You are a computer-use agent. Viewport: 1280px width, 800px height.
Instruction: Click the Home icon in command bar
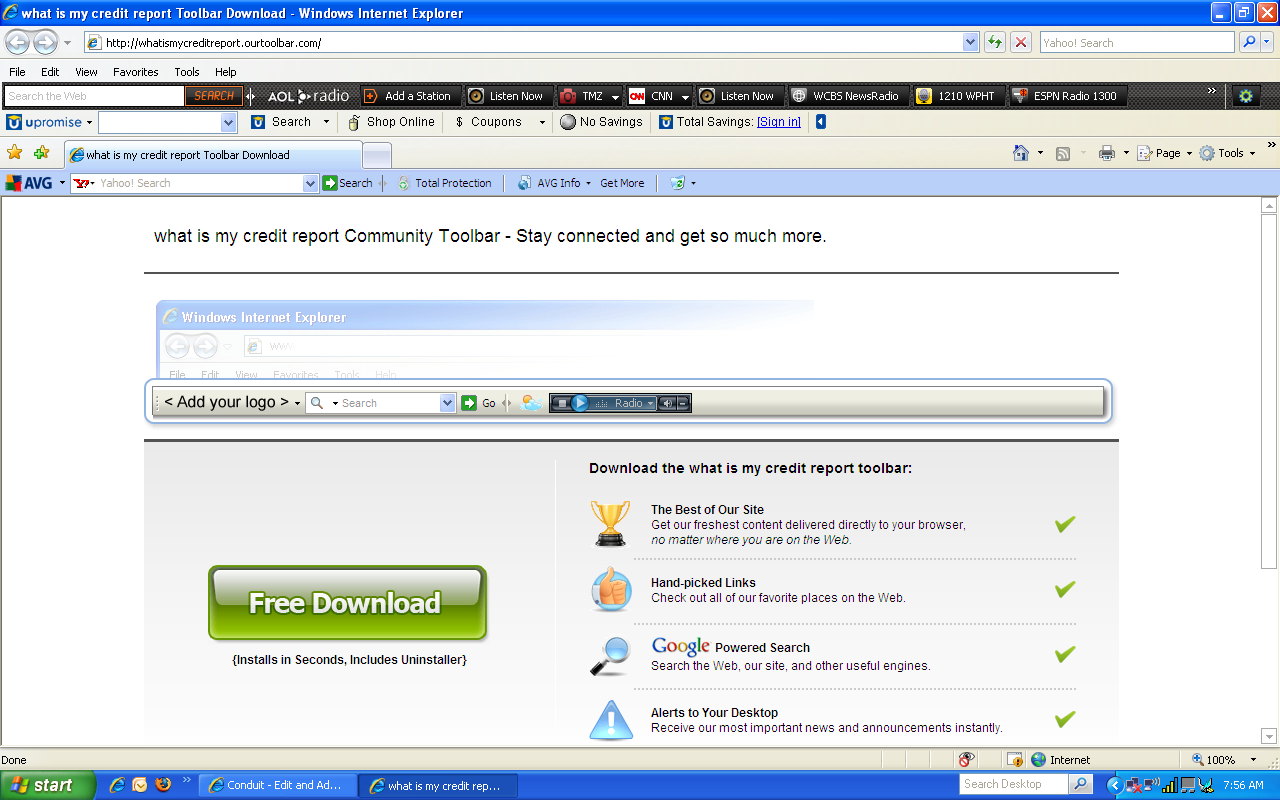(x=1021, y=153)
